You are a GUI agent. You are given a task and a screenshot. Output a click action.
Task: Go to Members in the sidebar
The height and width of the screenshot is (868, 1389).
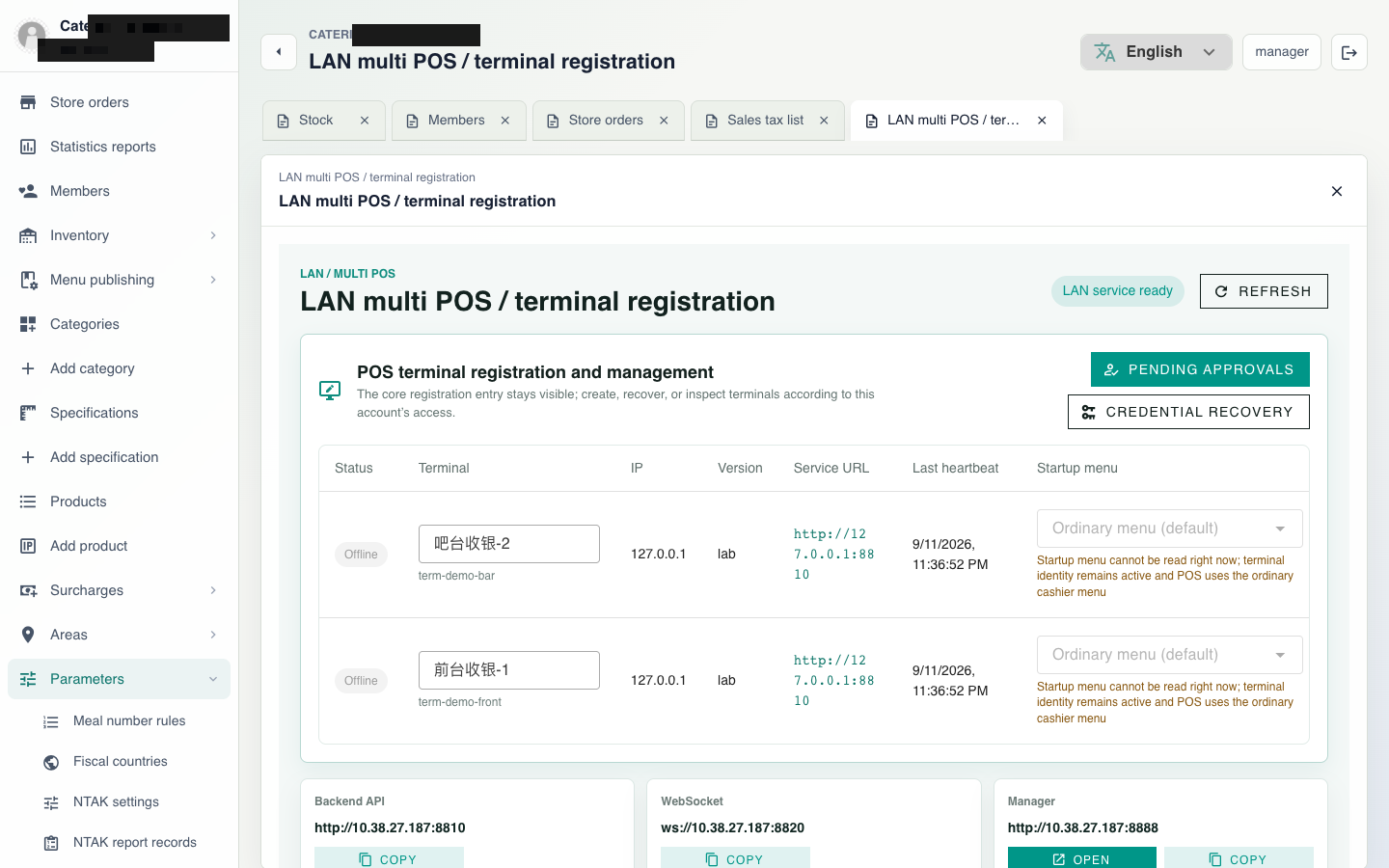(x=119, y=191)
